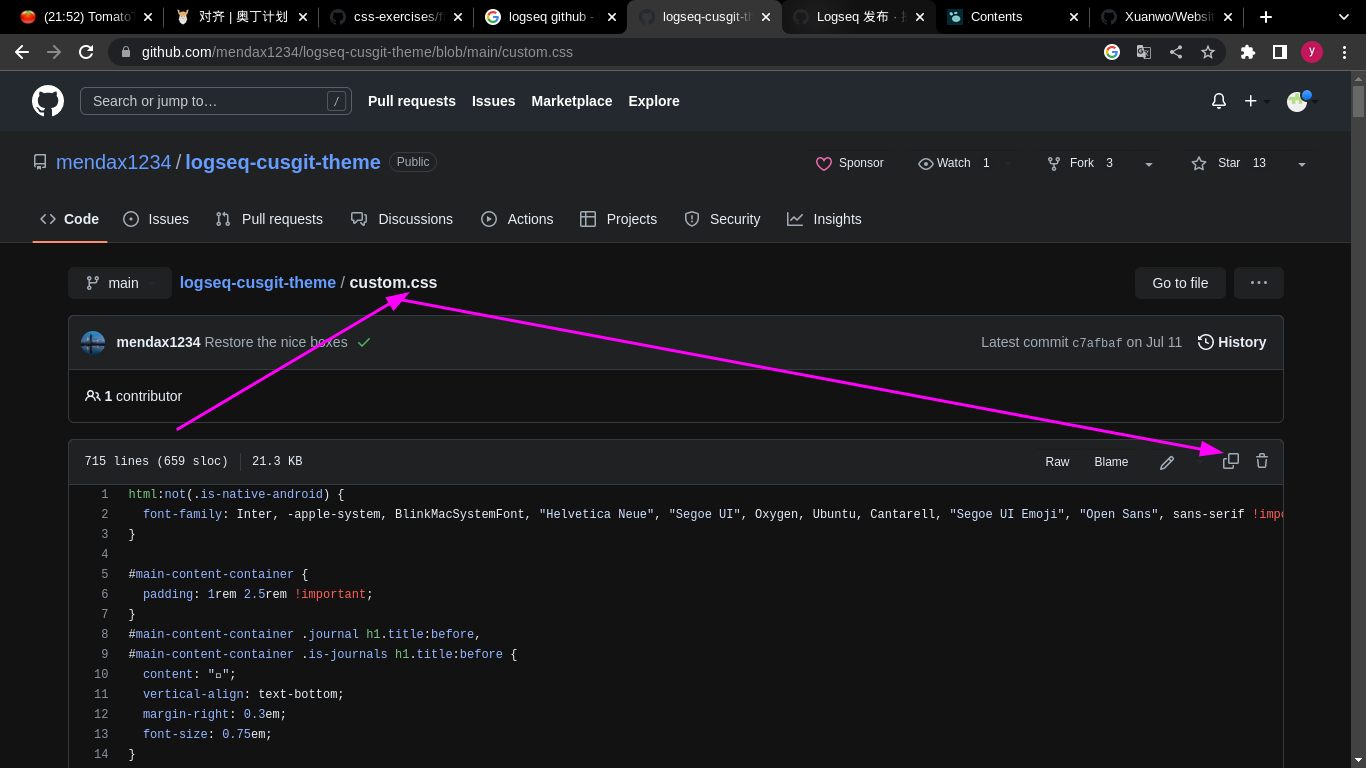Viewport: 1366px width, 768px height.
Task: Expand the Fork dropdown arrow
Action: click(x=1149, y=164)
